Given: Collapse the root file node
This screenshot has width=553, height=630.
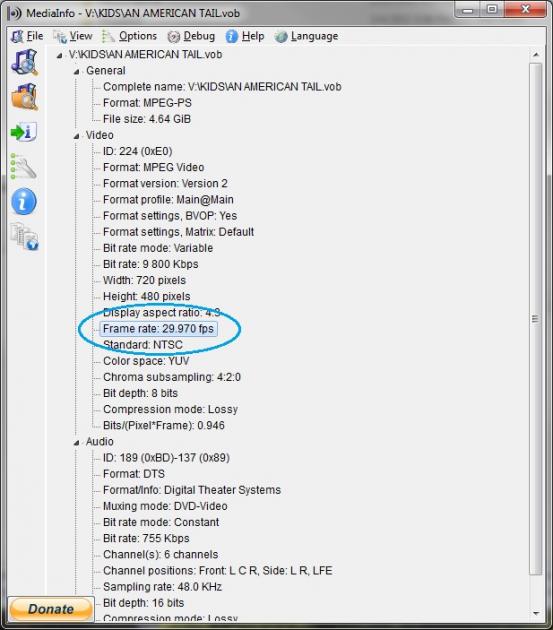Looking at the screenshot, I should (59, 55).
